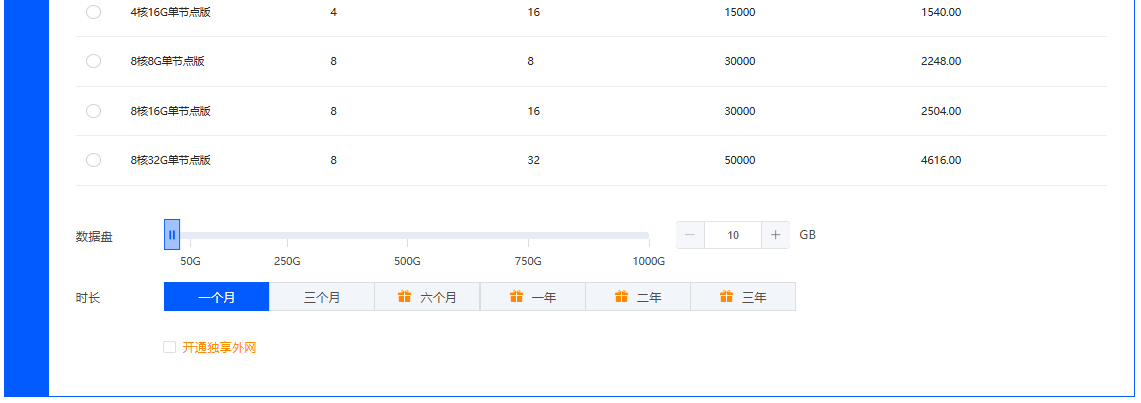Set data disk slider to 500G mark
Image resolution: width=1141 pixels, height=403 pixels.
point(407,236)
